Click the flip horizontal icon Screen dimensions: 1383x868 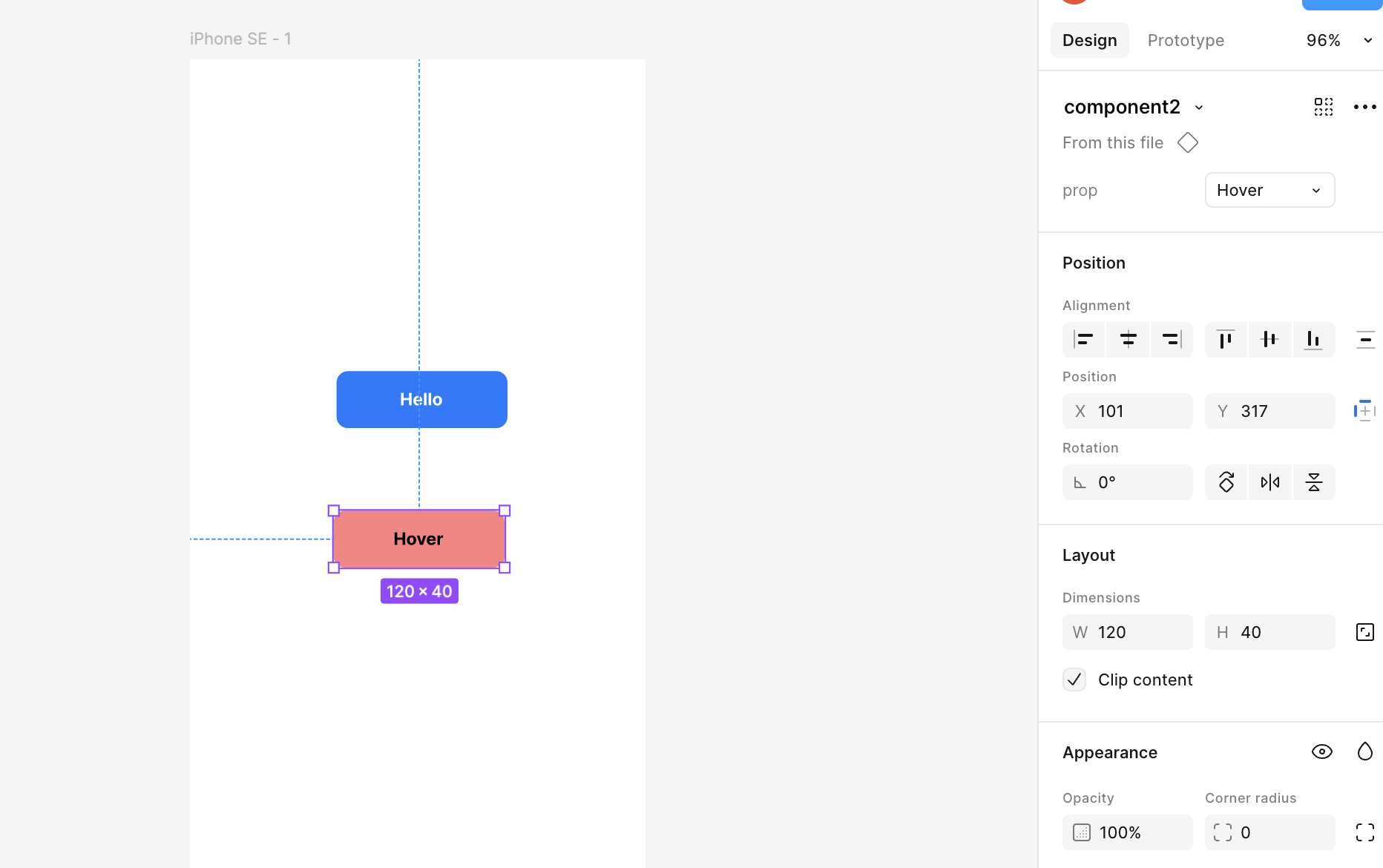pyautogui.click(x=1269, y=482)
